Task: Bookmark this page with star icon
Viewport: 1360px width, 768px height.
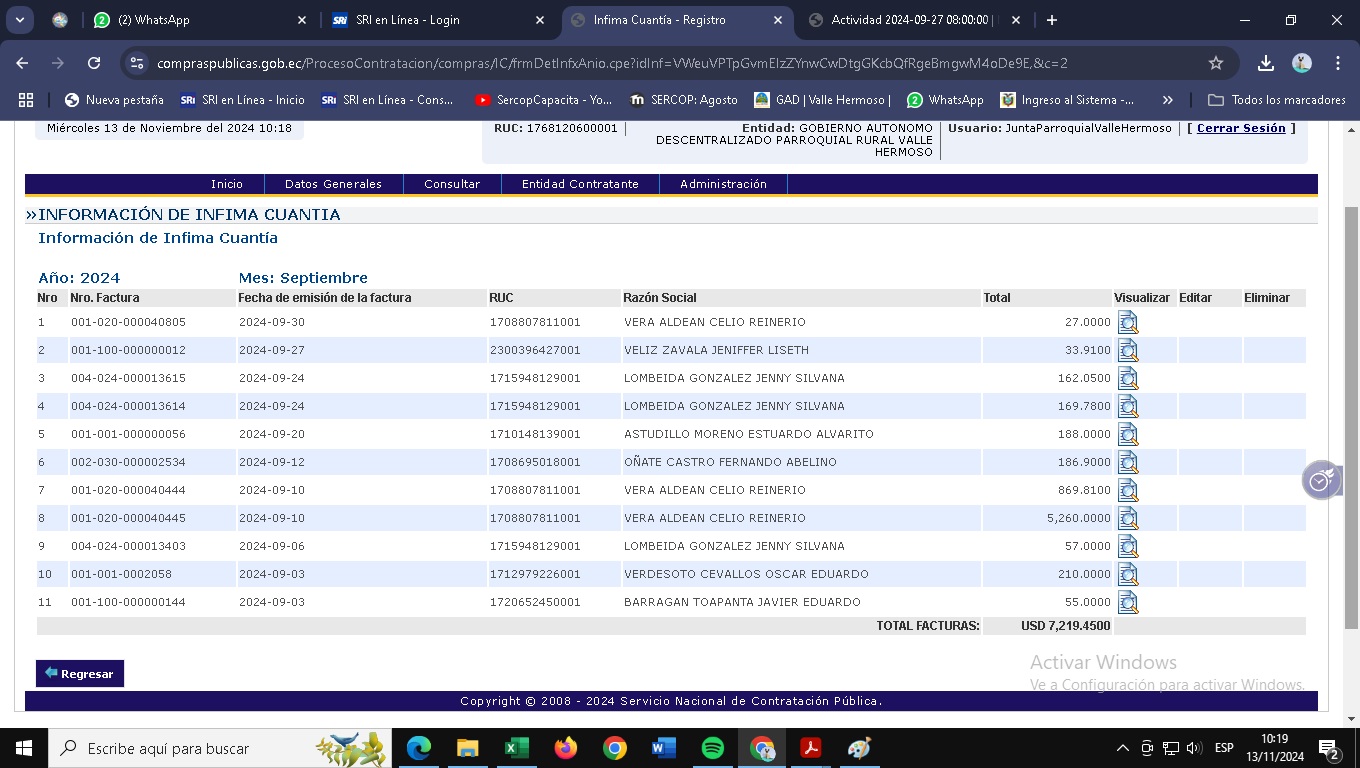Action: (1216, 63)
